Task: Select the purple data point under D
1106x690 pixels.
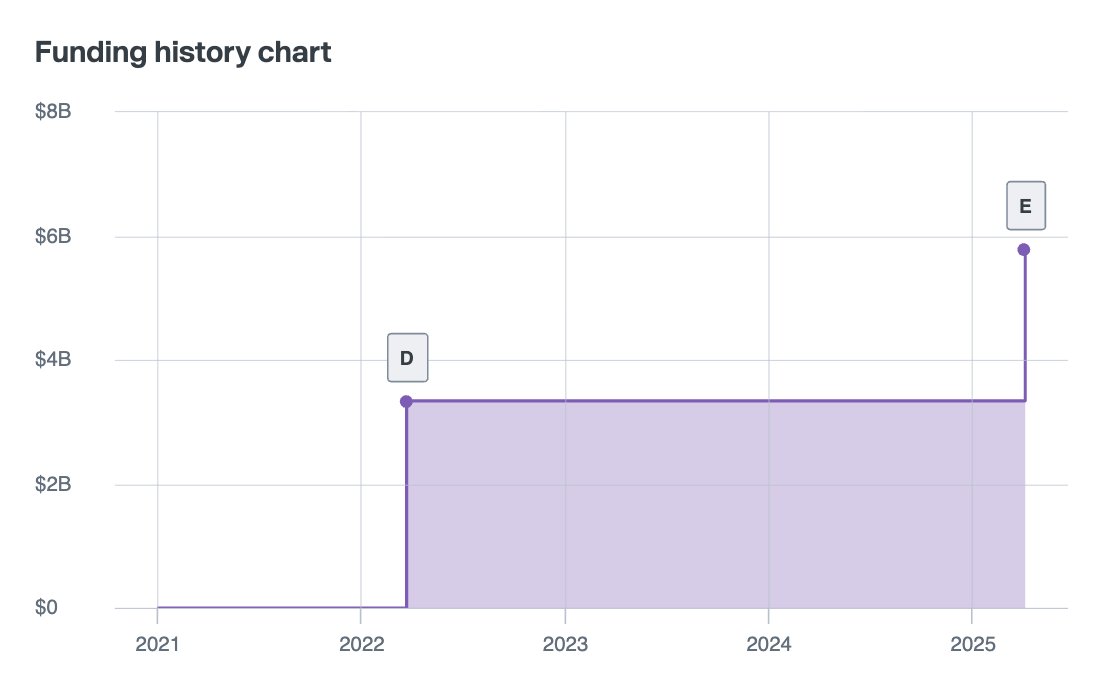Action: click(x=406, y=401)
